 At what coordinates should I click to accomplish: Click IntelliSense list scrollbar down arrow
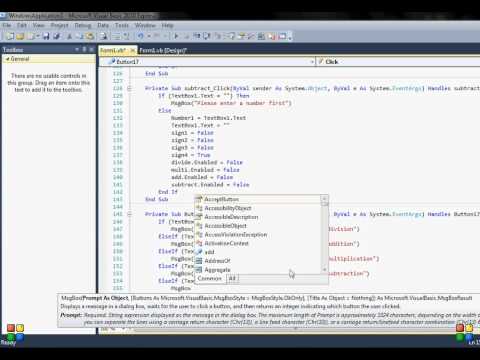point(324,269)
